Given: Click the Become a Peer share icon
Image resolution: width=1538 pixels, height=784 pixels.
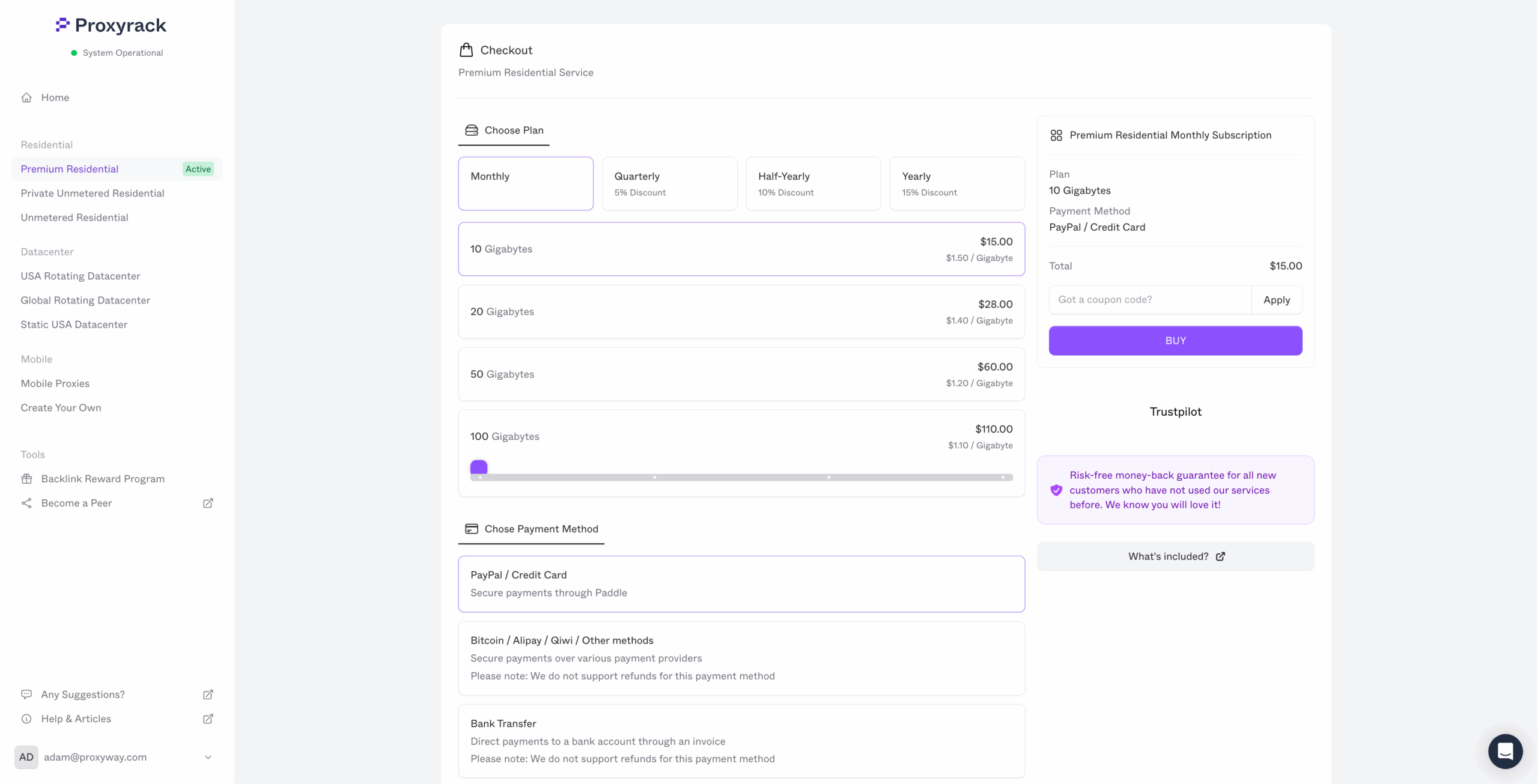Looking at the screenshot, I should tap(26, 503).
